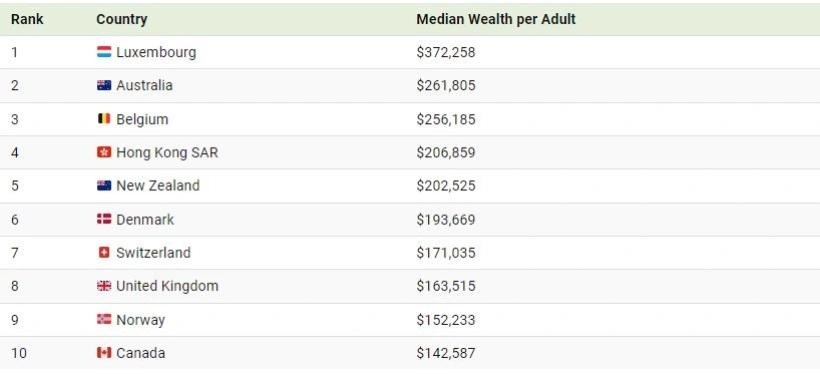Click the Australia flag icon

(104, 85)
